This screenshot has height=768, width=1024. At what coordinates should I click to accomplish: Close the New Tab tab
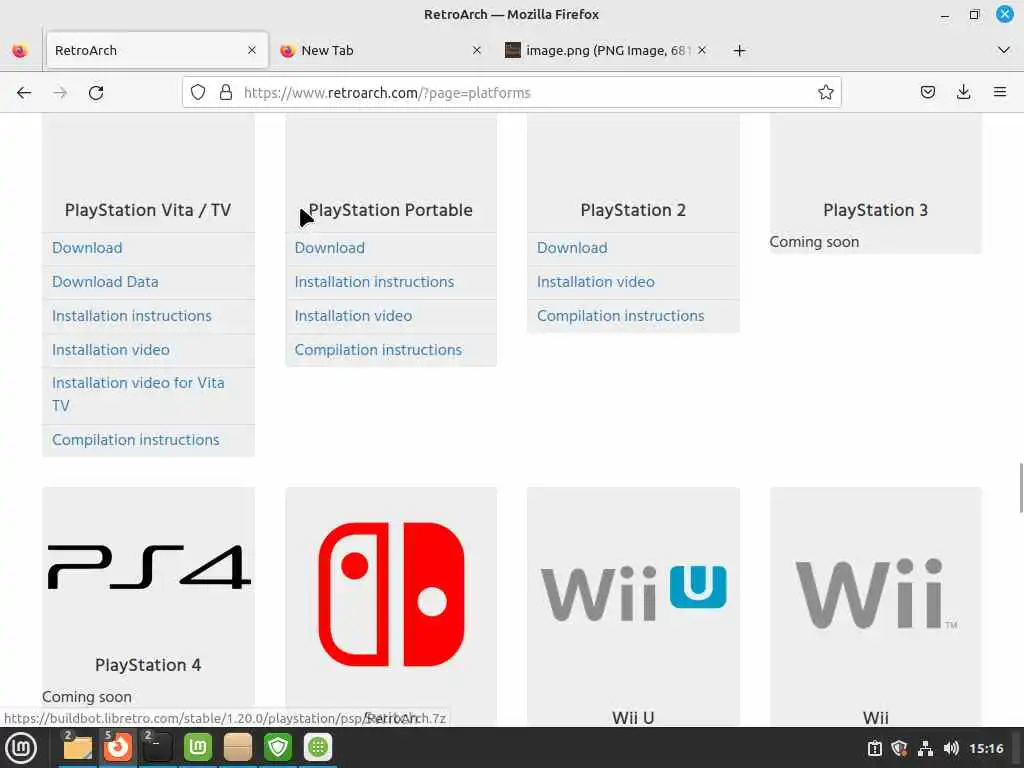(477, 50)
